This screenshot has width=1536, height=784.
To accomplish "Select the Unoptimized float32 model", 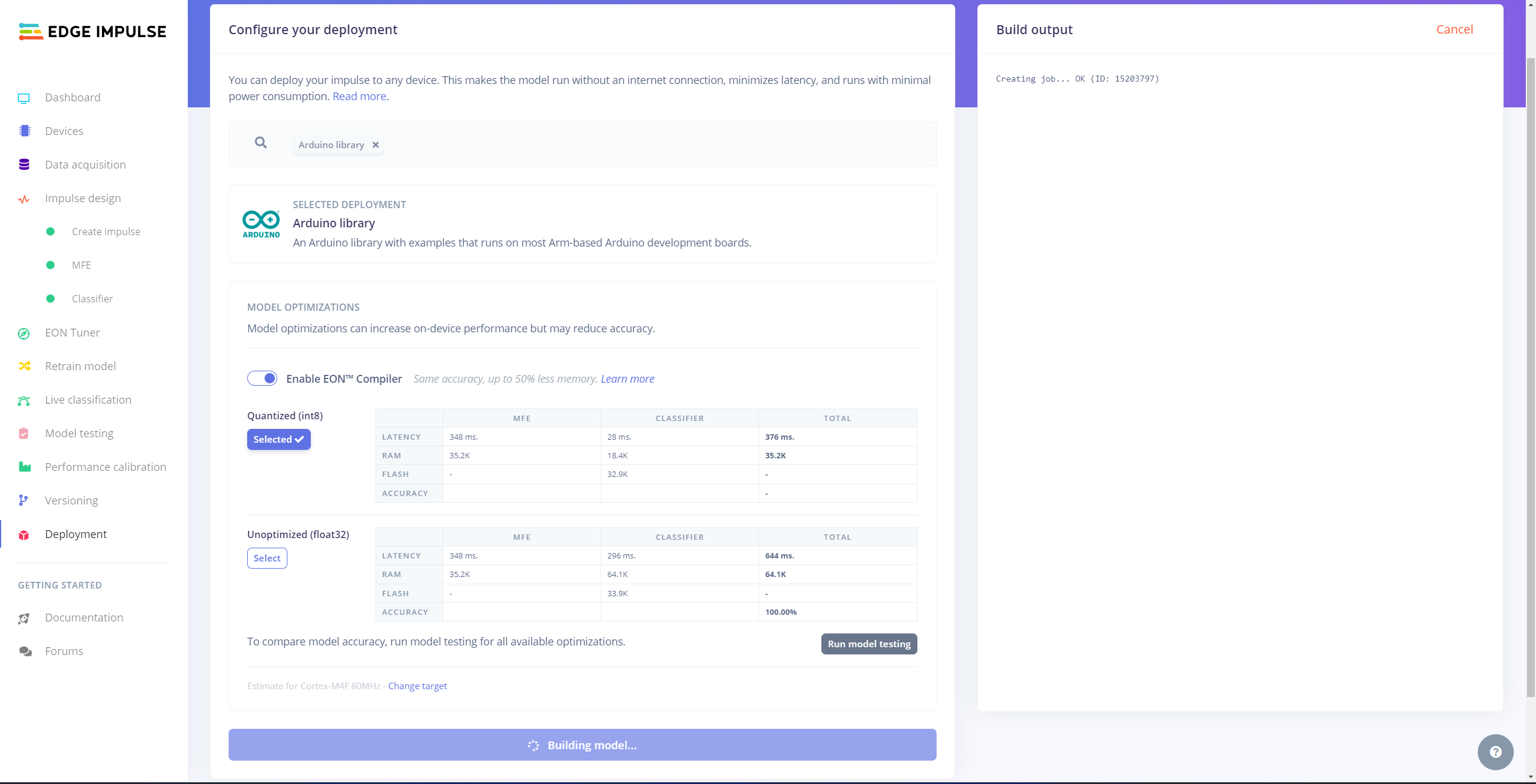I will coord(267,558).
